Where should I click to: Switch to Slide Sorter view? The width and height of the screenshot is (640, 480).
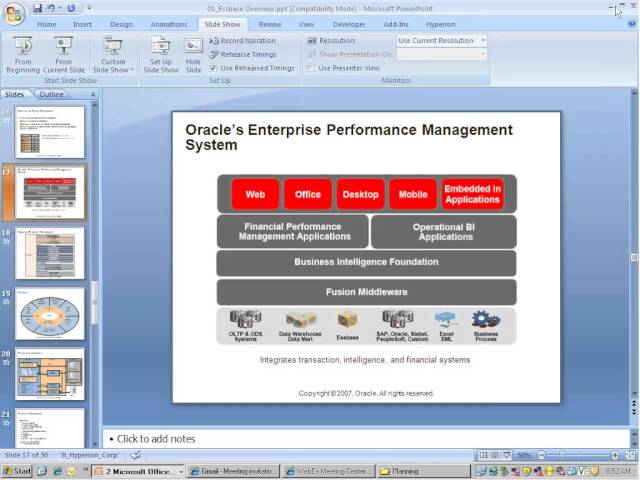point(495,455)
